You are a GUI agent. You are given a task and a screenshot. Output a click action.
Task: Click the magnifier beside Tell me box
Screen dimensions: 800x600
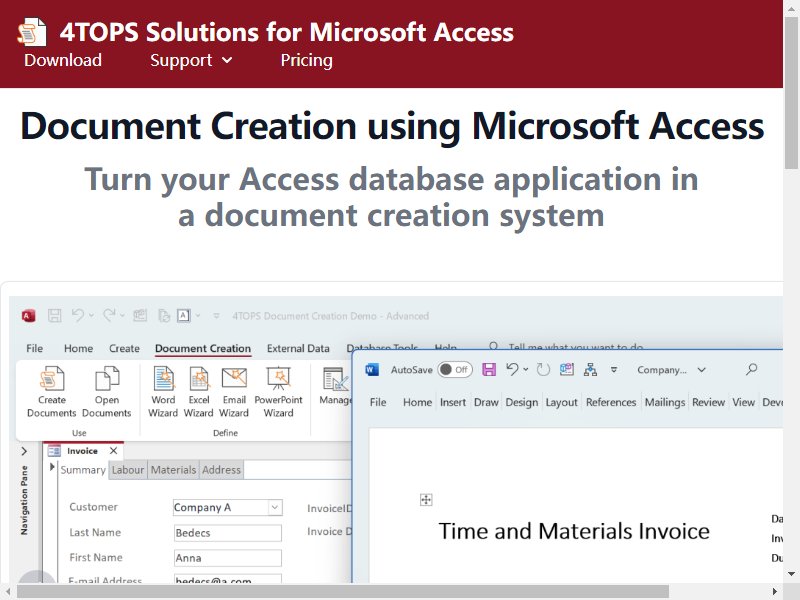tap(493, 347)
